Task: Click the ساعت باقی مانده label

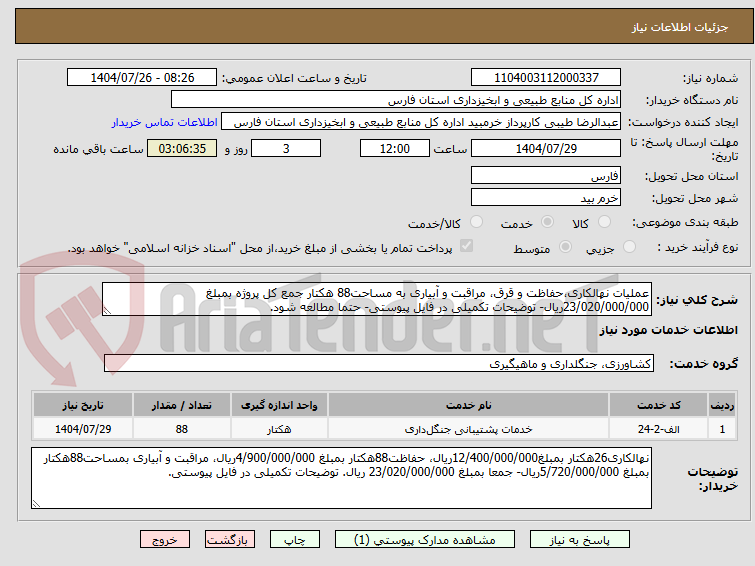Action: [x=98, y=149]
